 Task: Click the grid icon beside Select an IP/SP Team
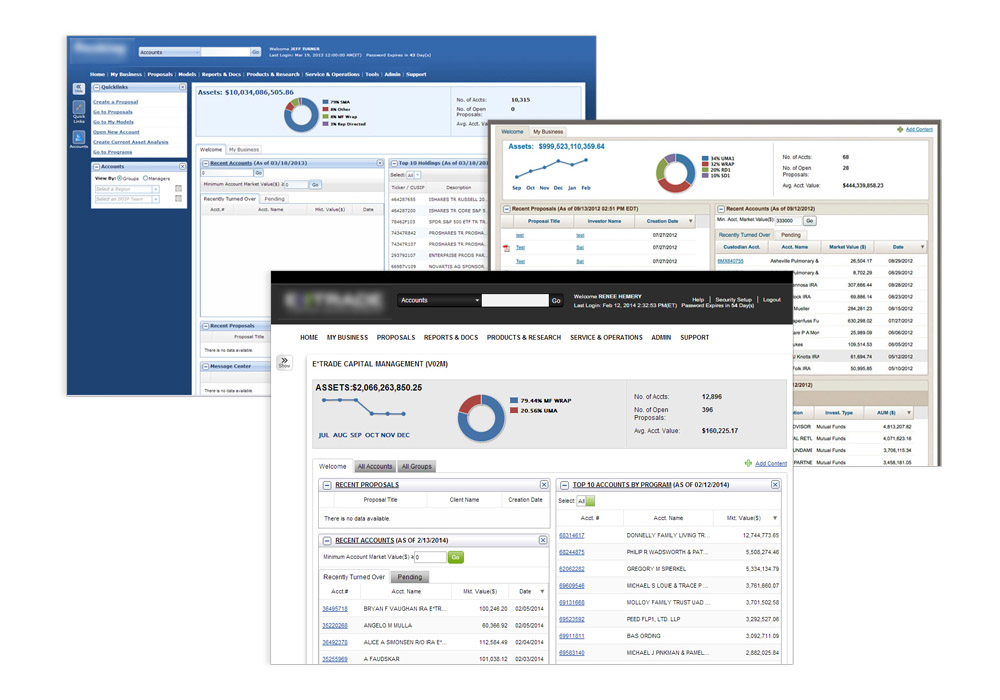[179, 199]
